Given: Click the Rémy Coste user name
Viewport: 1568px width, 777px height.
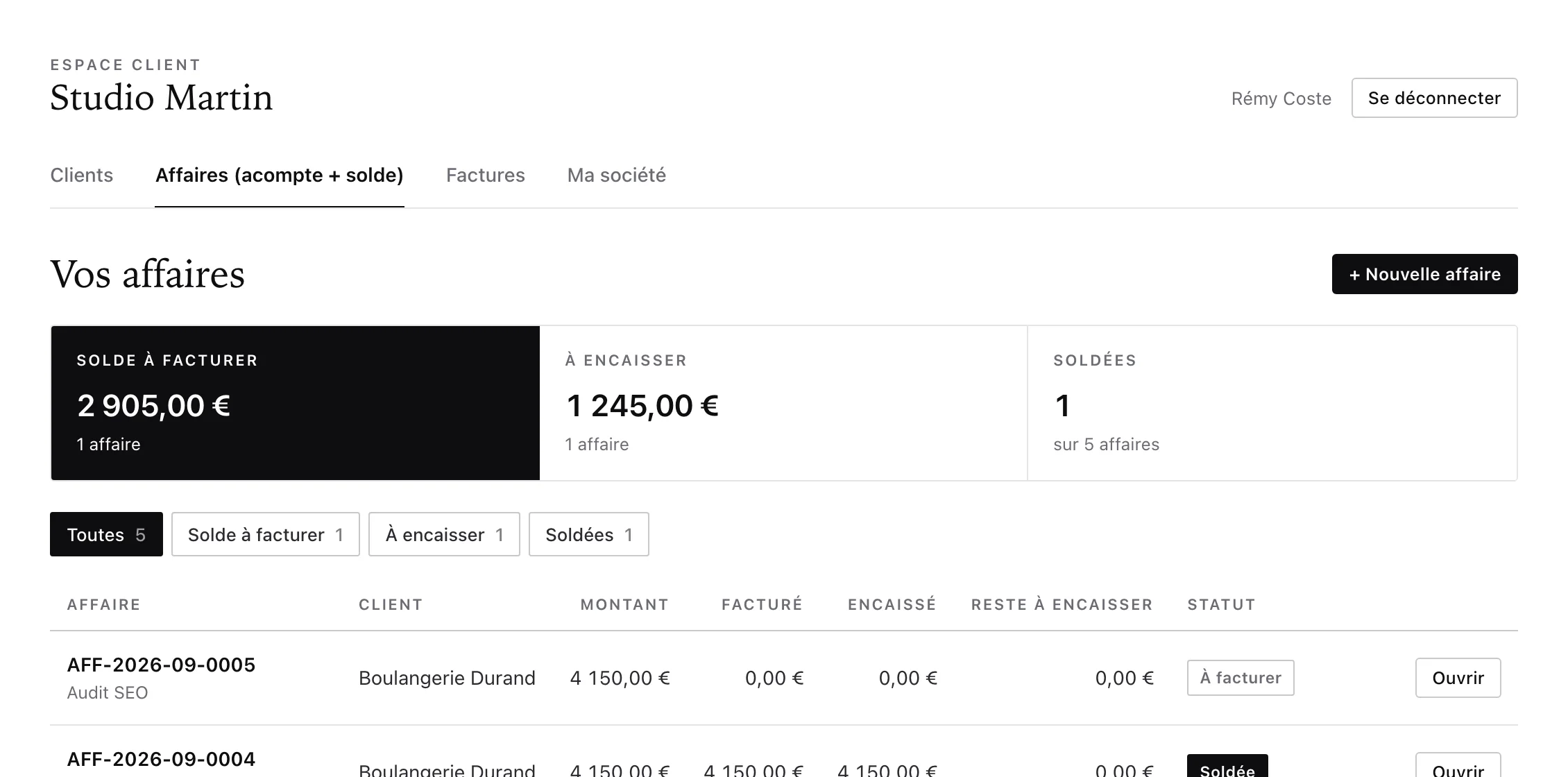Looking at the screenshot, I should click(1281, 99).
